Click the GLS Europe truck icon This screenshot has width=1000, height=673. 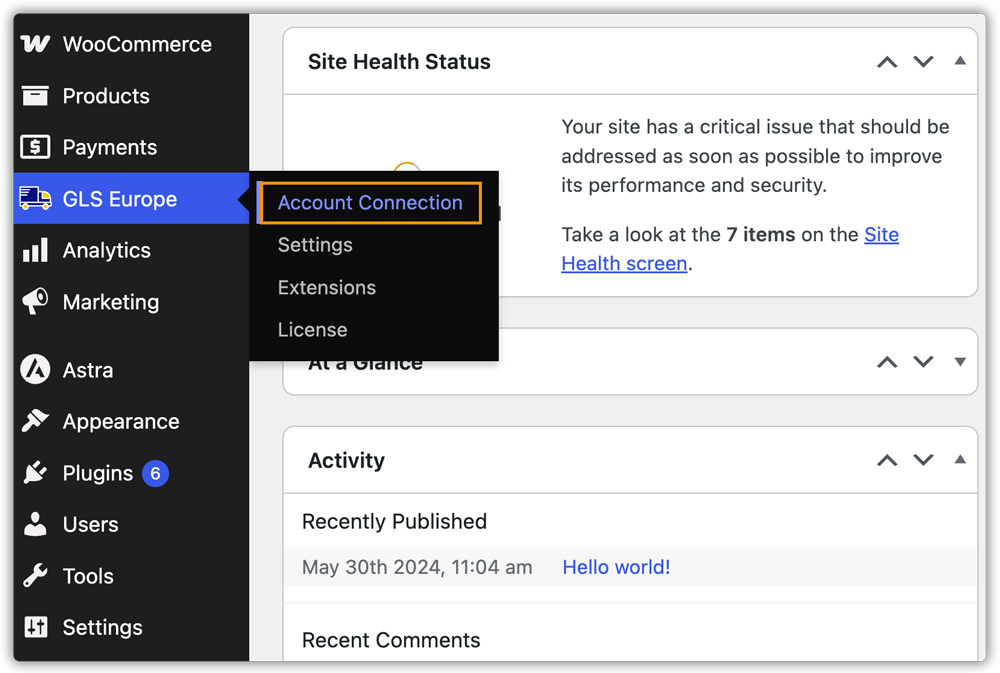click(35, 198)
